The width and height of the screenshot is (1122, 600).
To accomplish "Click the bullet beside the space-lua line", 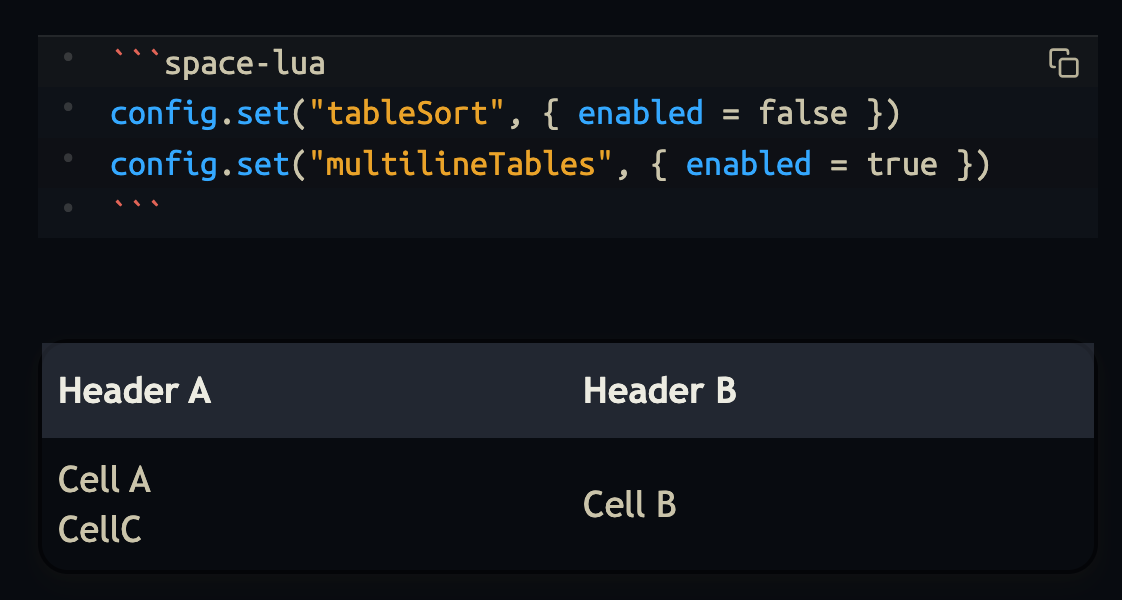I will [x=68, y=58].
